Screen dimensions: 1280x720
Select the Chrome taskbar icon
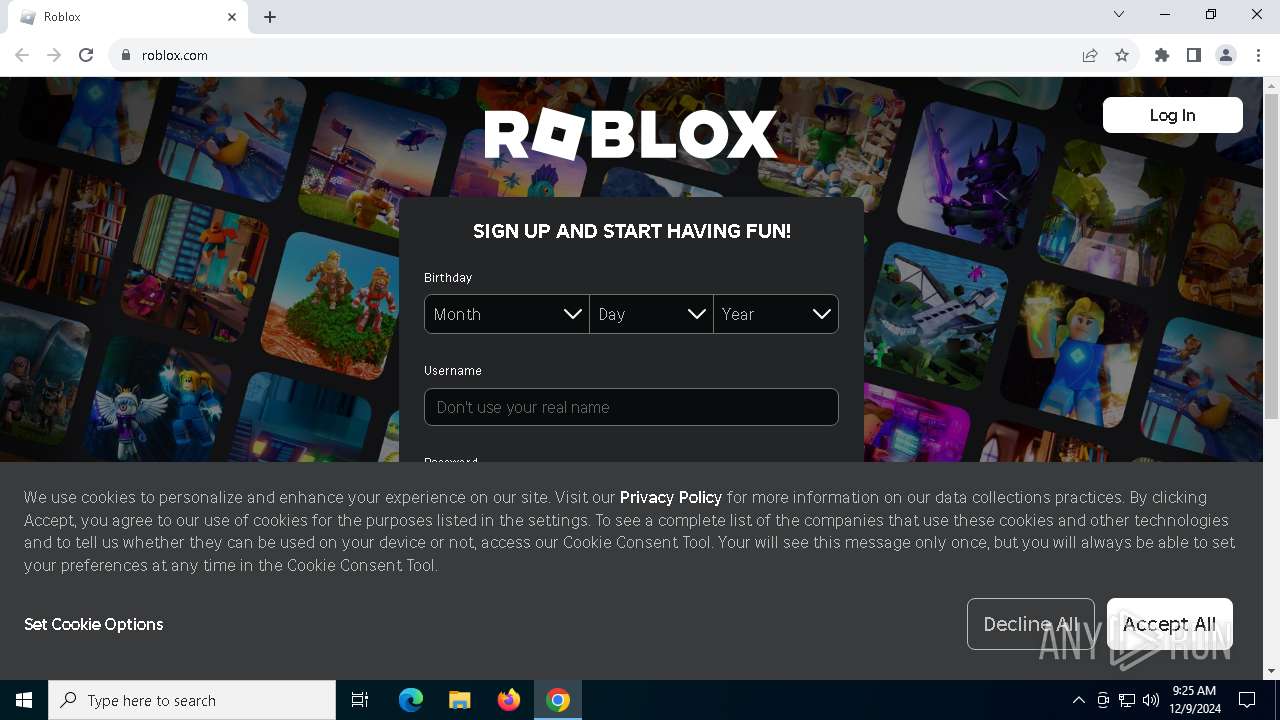558,700
